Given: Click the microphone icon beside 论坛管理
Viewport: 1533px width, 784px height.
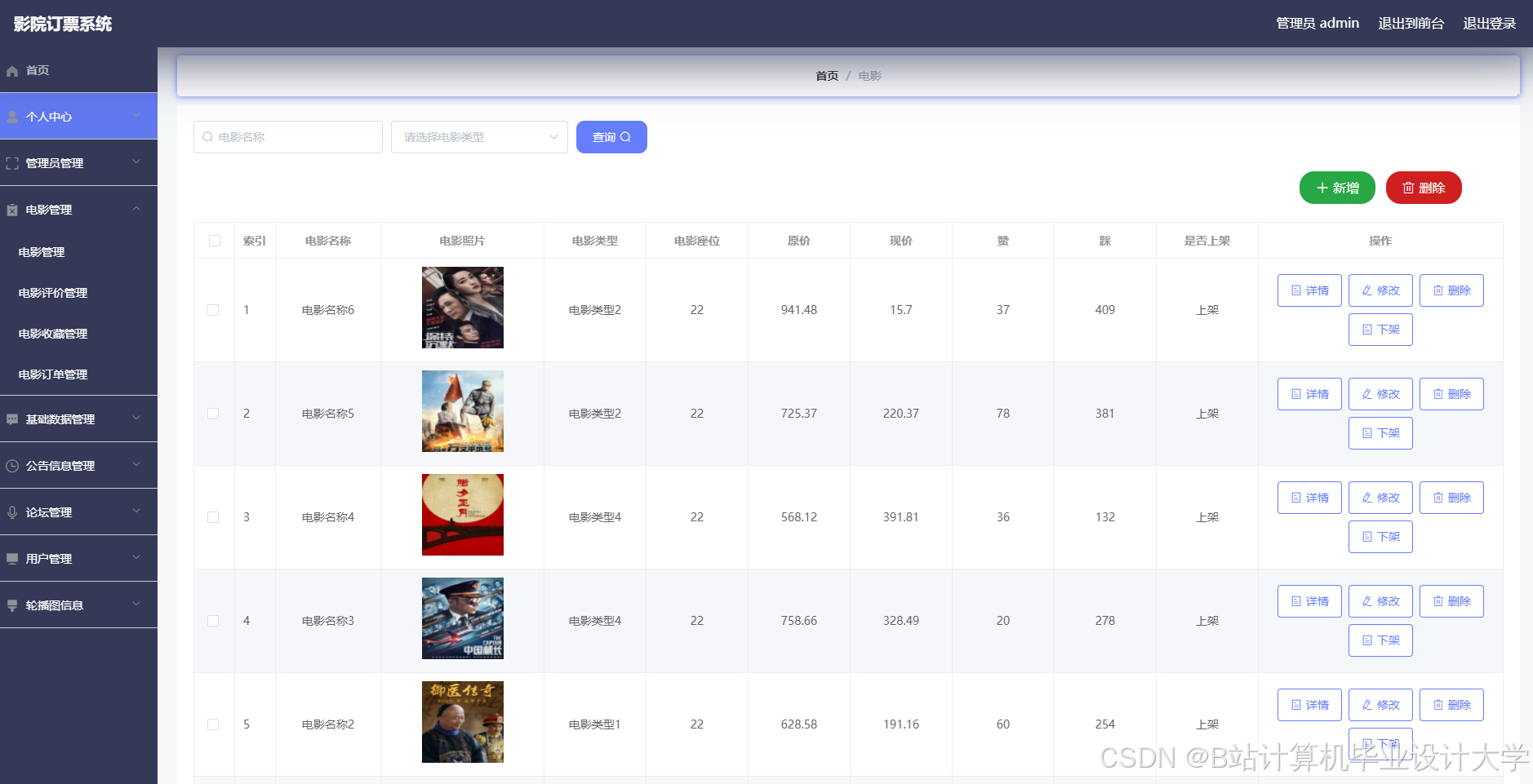Looking at the screenshot, I should tap(12, 512).
